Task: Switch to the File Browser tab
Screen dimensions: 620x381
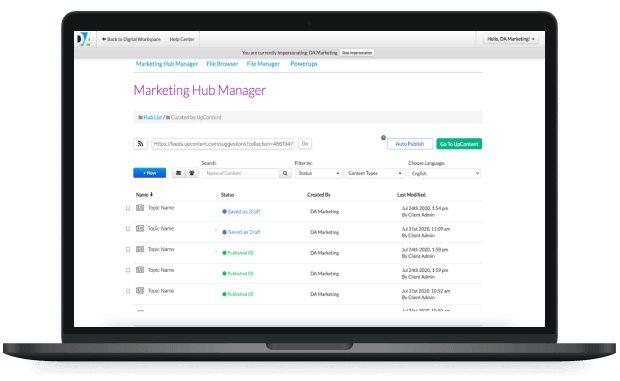Action: (222, 64)
